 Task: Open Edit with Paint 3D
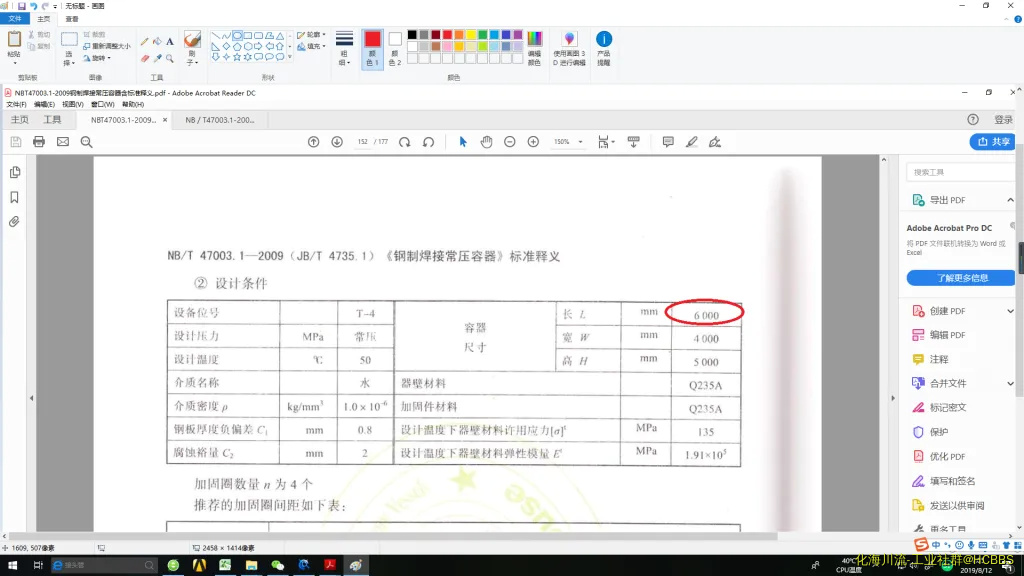569,48
